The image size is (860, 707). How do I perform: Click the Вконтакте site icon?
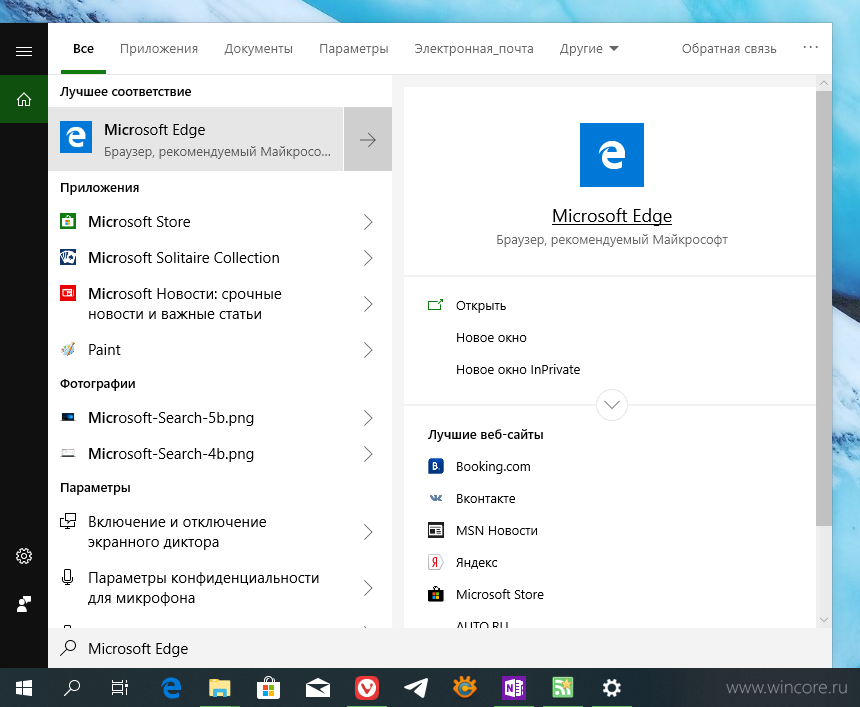tap(435, 498)
